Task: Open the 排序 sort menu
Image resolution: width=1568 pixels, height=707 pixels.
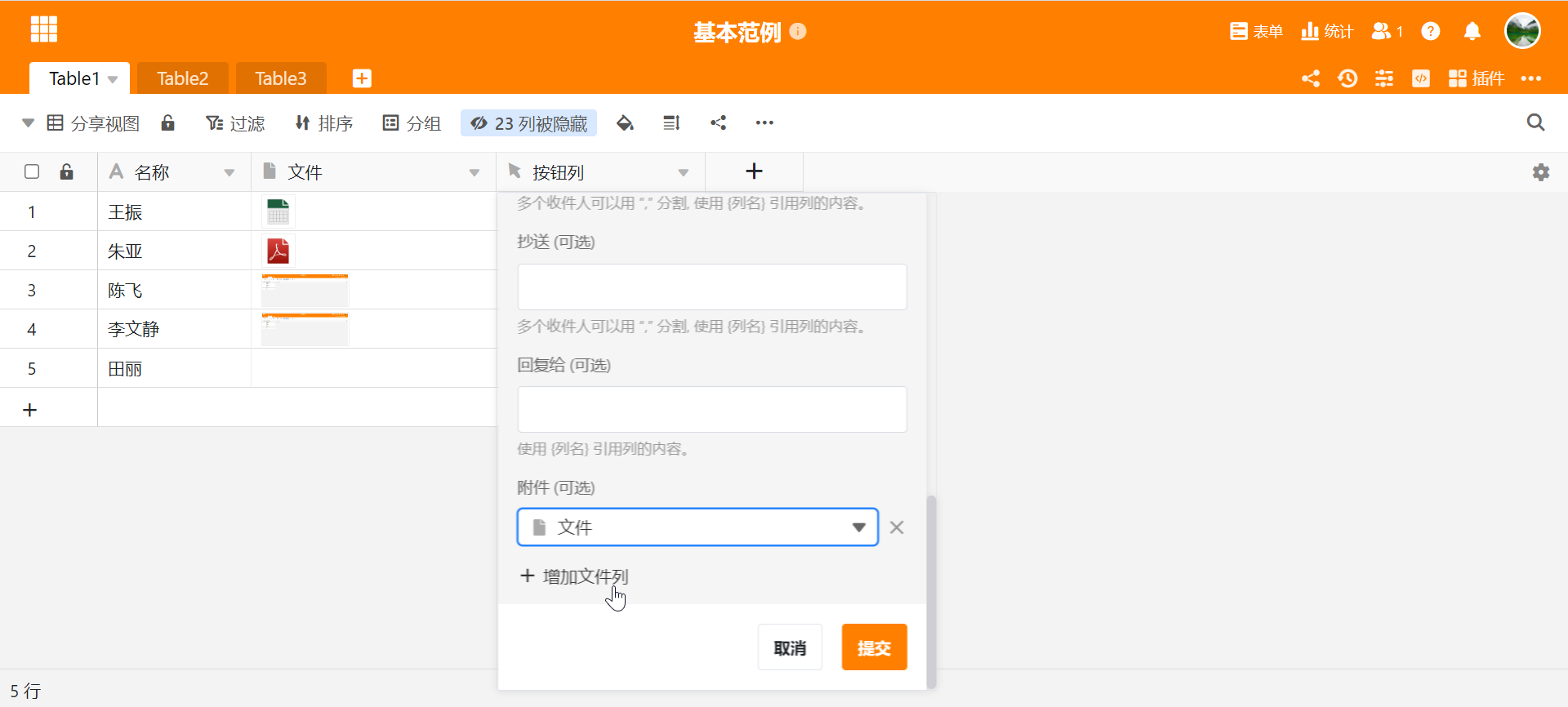Action: click(x=324, y=123)
